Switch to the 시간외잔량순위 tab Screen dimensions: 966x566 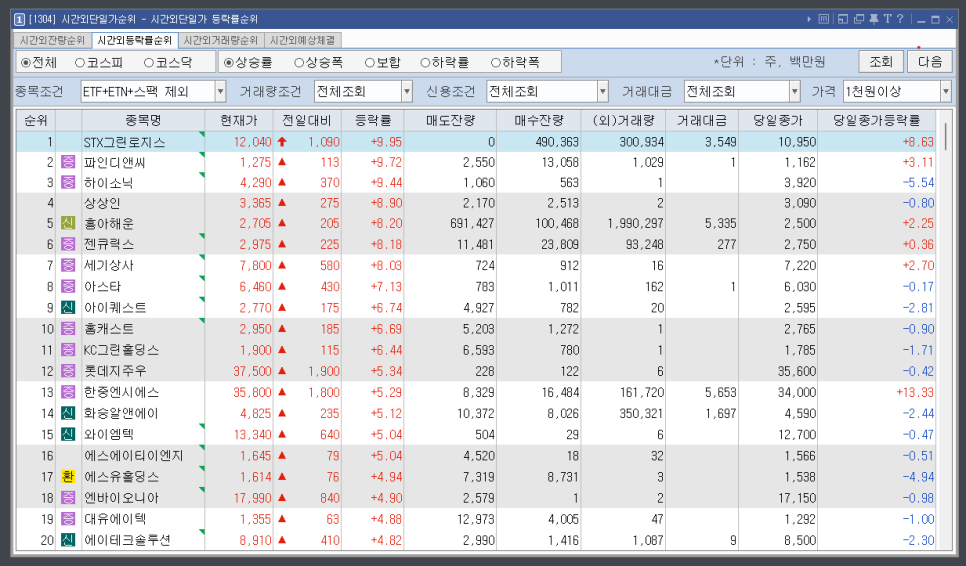(52, 40)
